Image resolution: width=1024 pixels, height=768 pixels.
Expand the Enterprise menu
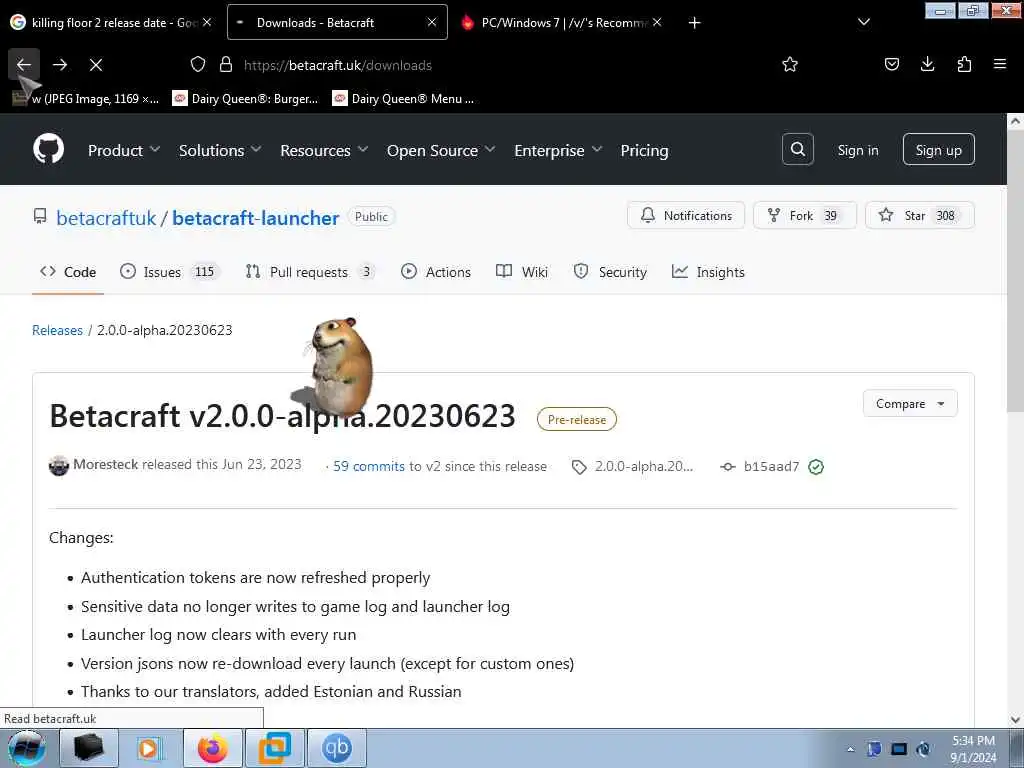558,150
